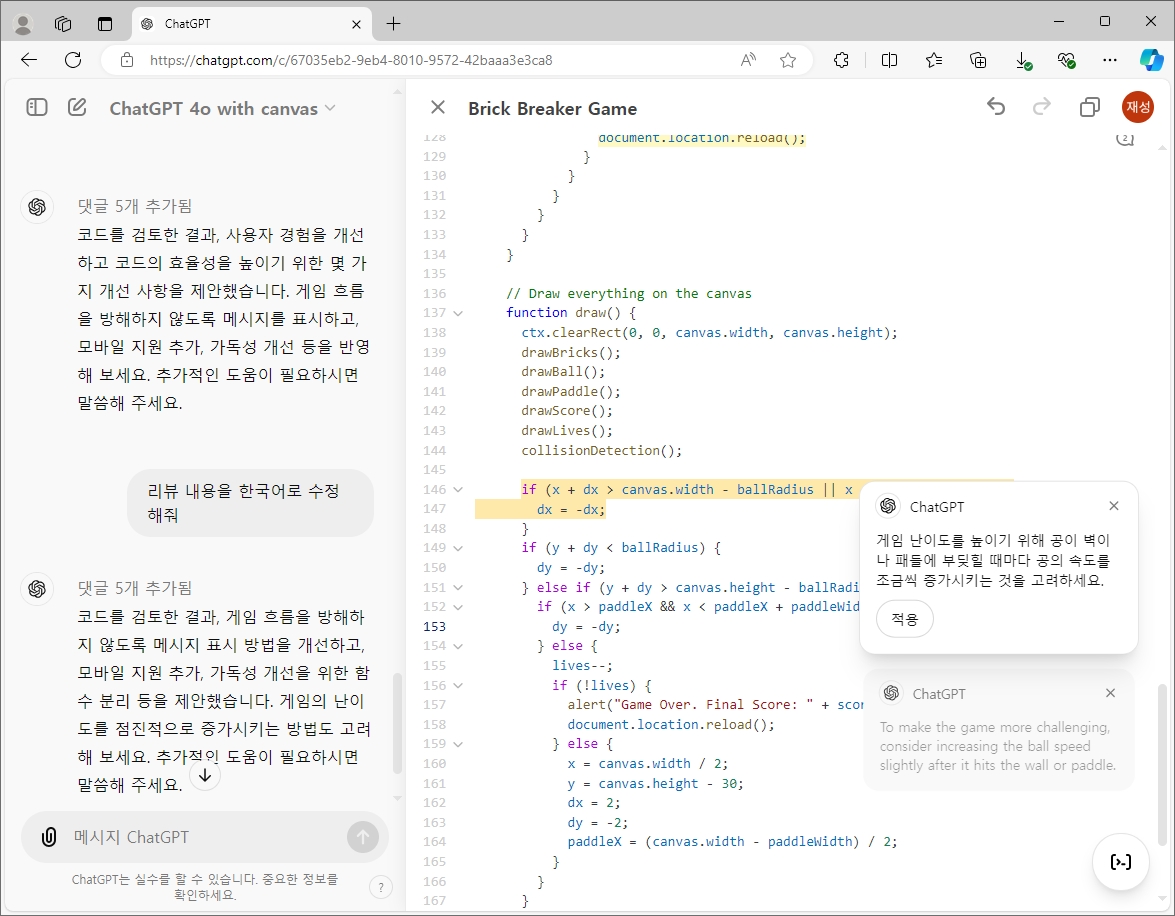The height and width of the screenshot is (916, 1175).
Task: Open comment bubble icon near top right
Action: tap(1125, 139)
